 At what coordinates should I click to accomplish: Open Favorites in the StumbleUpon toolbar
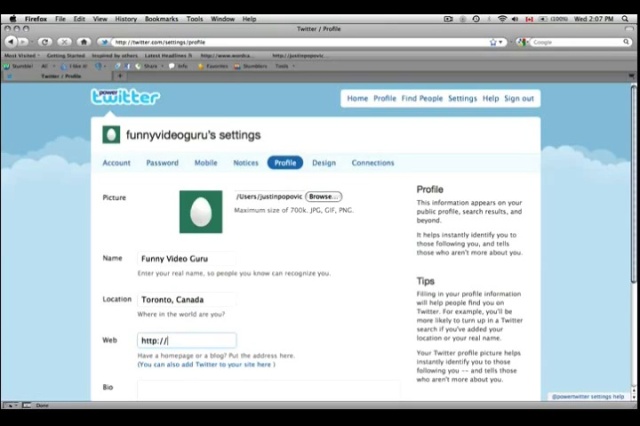tap(213, 66)
